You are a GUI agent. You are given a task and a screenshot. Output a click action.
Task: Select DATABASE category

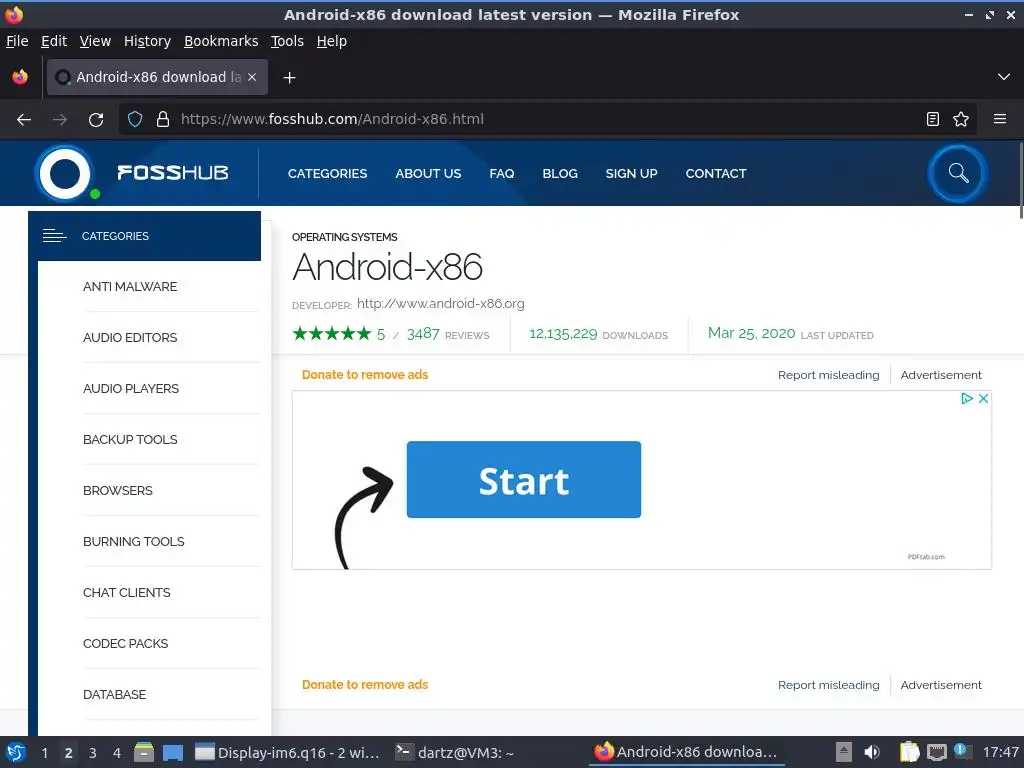point(114,694)
